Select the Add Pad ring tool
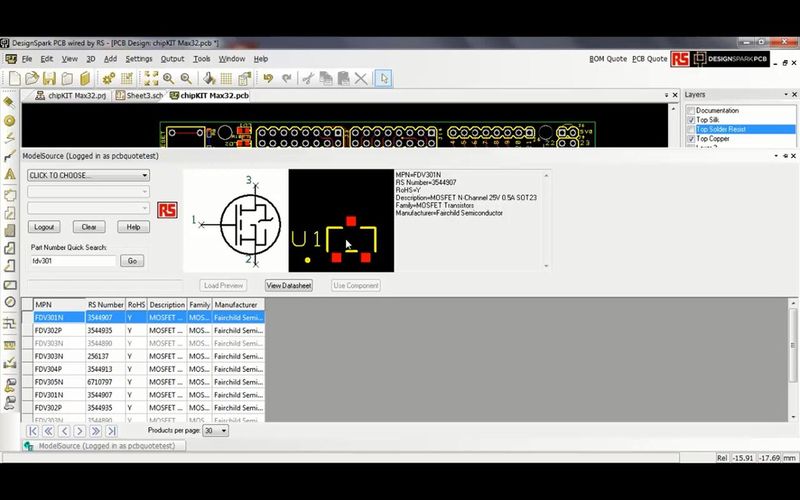800x500 pixels. 9,121
